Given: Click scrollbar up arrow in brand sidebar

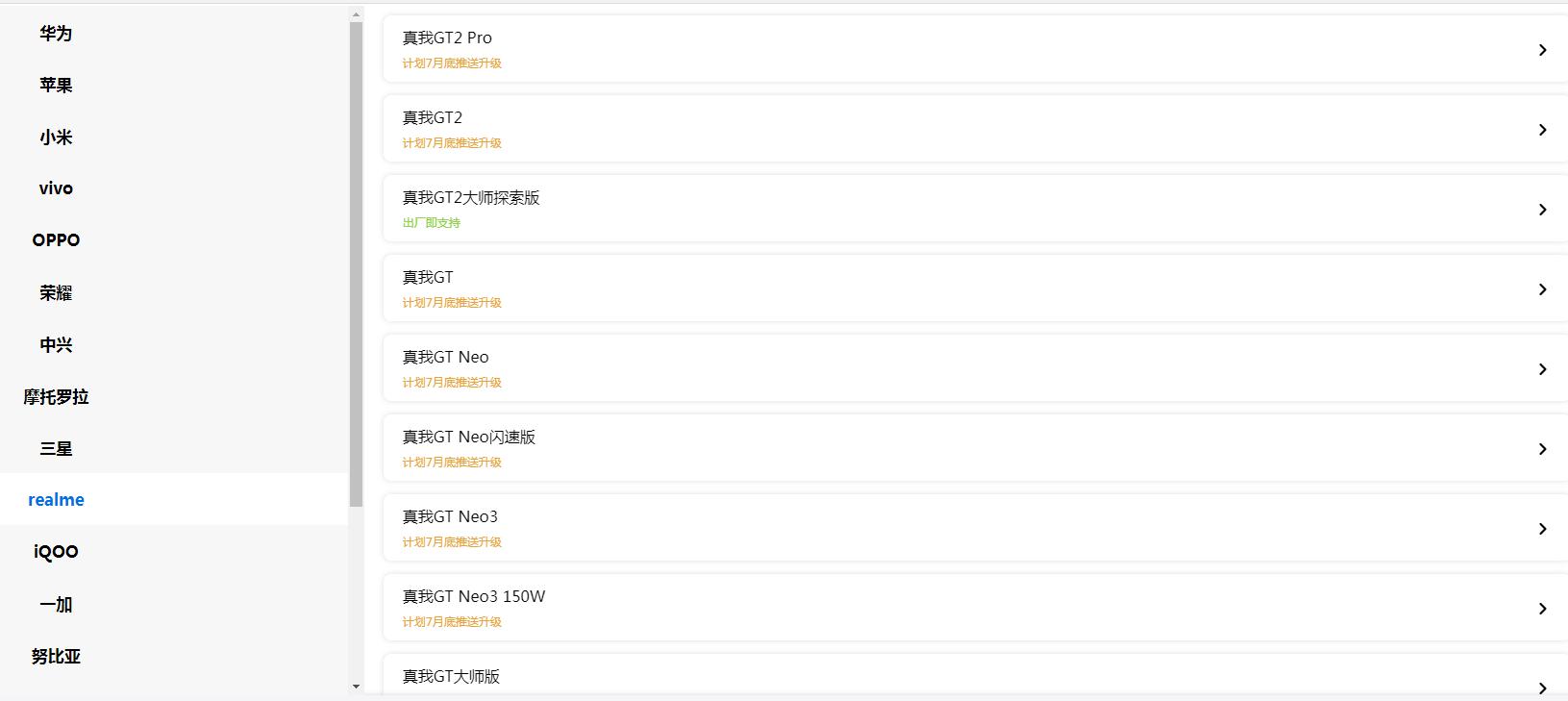Looking at the screenshot, I should click(356, 14).
